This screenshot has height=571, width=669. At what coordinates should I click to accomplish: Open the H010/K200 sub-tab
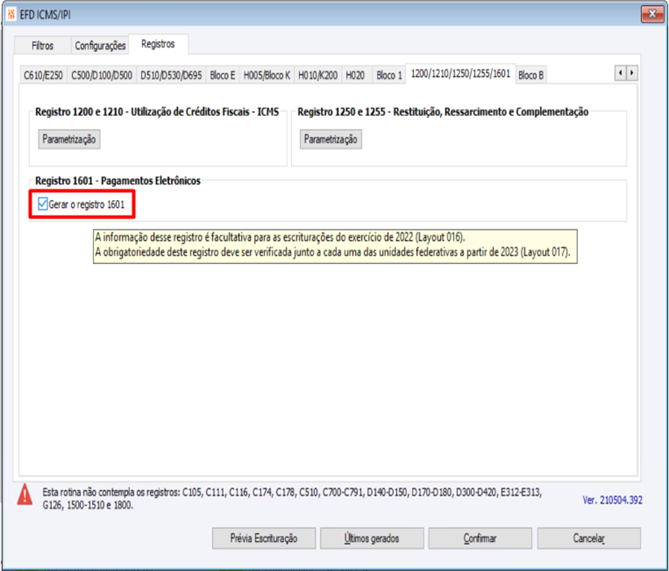(x=317, y=76)
